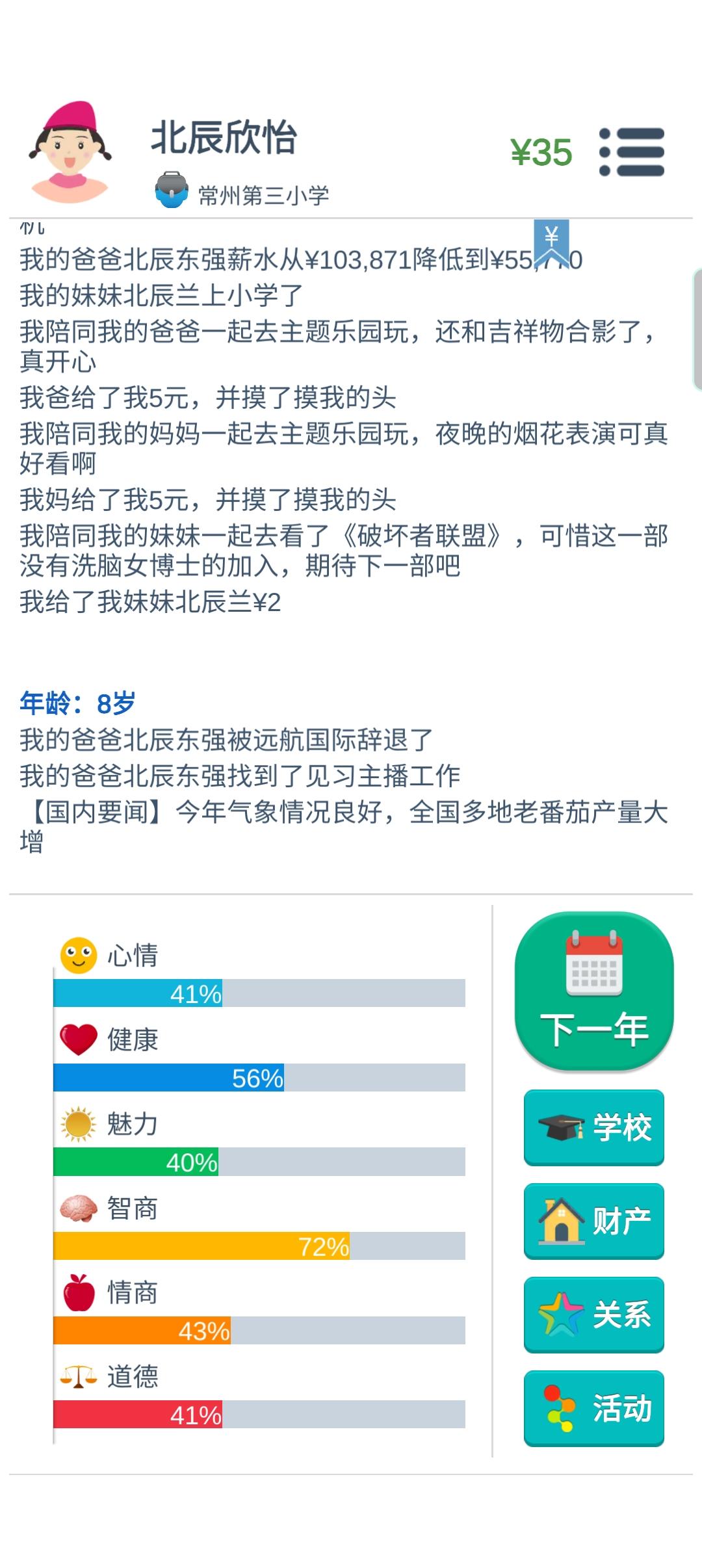Tap the scales morality icon

pos(79,1376)
